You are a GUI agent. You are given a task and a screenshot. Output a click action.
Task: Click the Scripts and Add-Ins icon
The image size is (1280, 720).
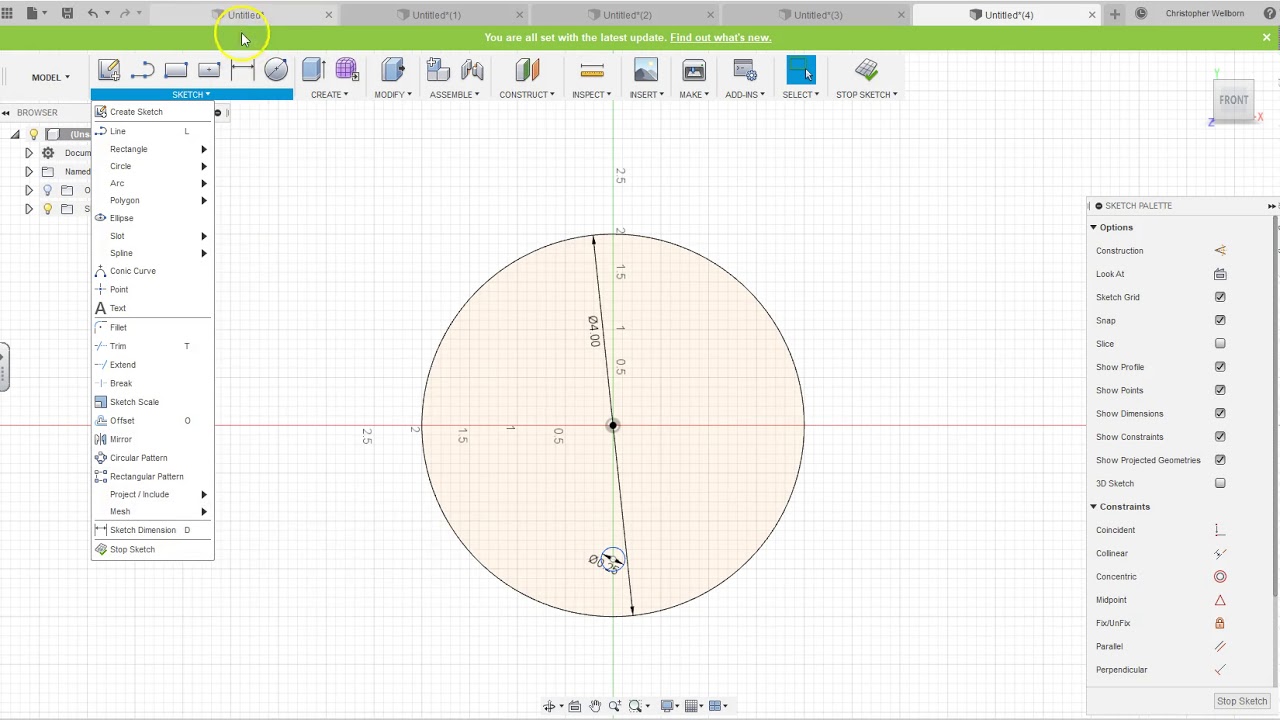point(744,70)
